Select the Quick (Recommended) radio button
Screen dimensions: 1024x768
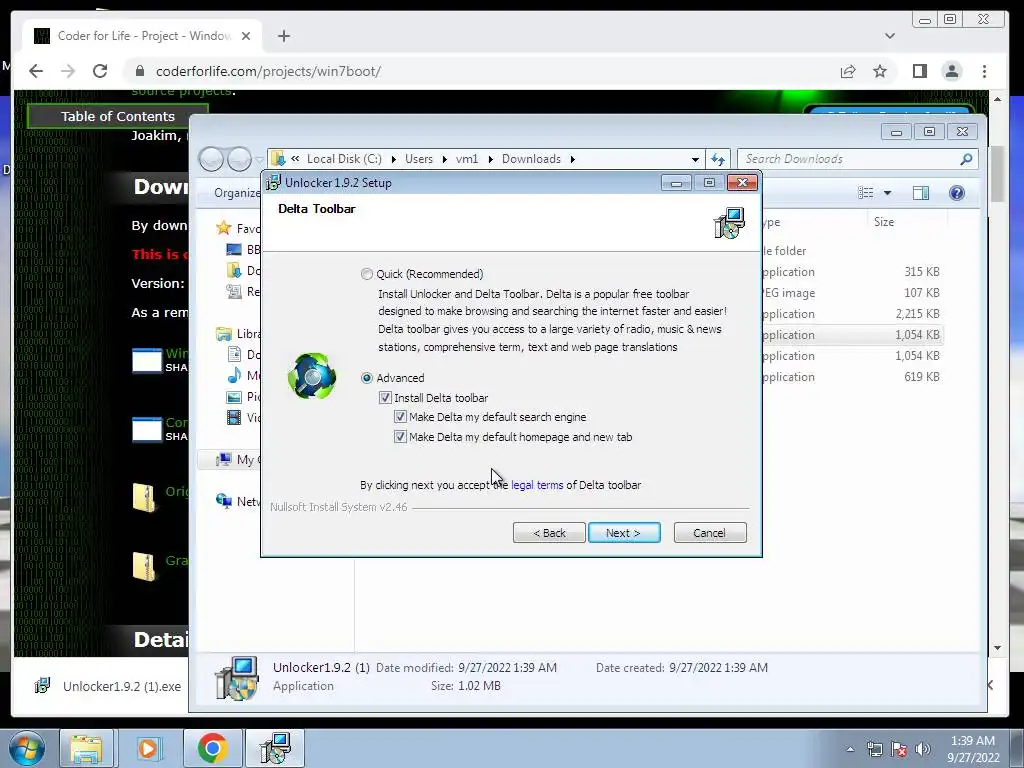pos(367,274)
